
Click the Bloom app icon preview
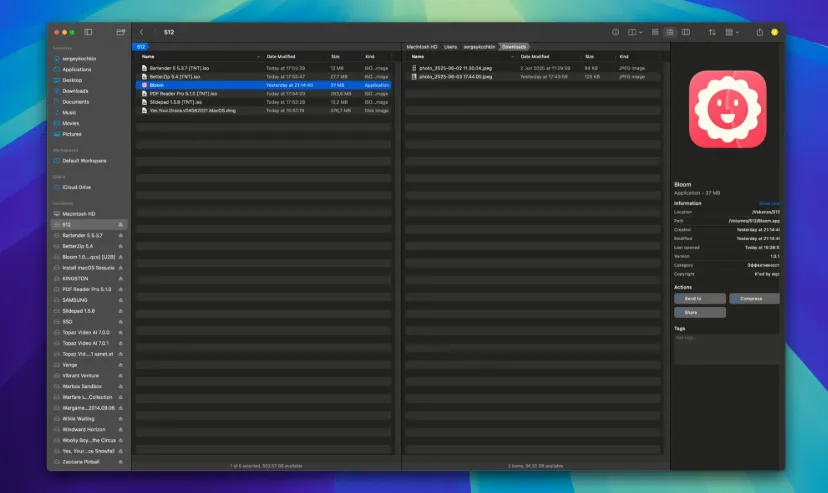point(728,109)
